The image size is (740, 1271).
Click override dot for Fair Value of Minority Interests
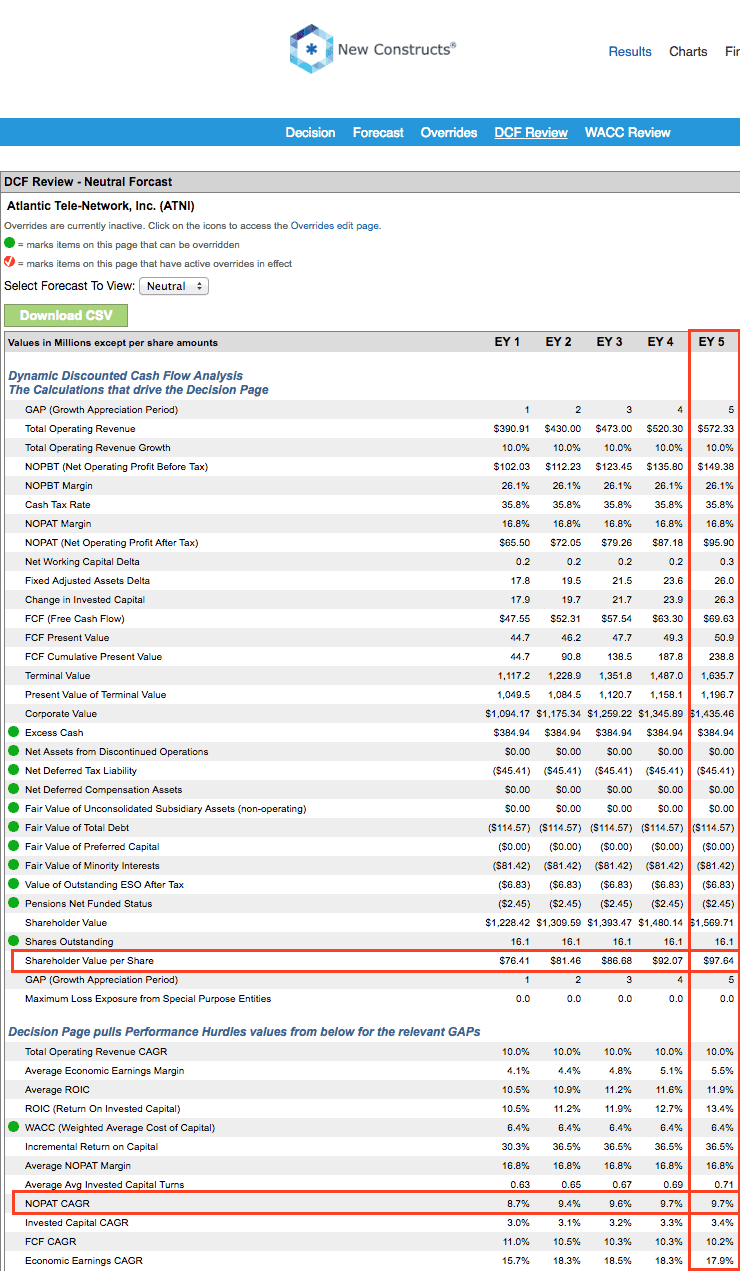[x=13, y=865]
